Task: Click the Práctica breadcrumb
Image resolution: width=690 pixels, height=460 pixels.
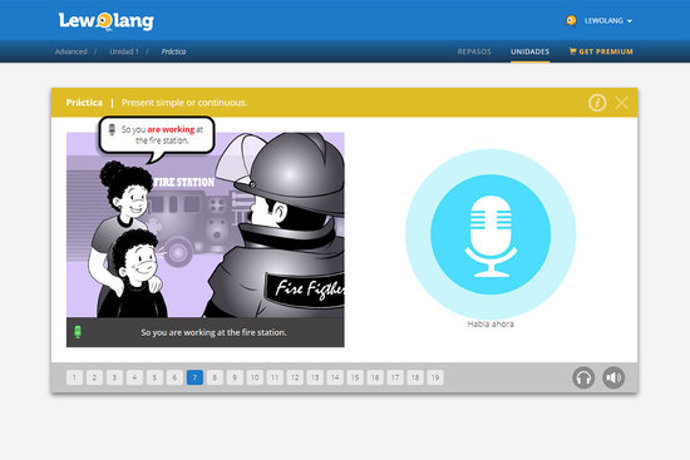Action: [173, 52]
